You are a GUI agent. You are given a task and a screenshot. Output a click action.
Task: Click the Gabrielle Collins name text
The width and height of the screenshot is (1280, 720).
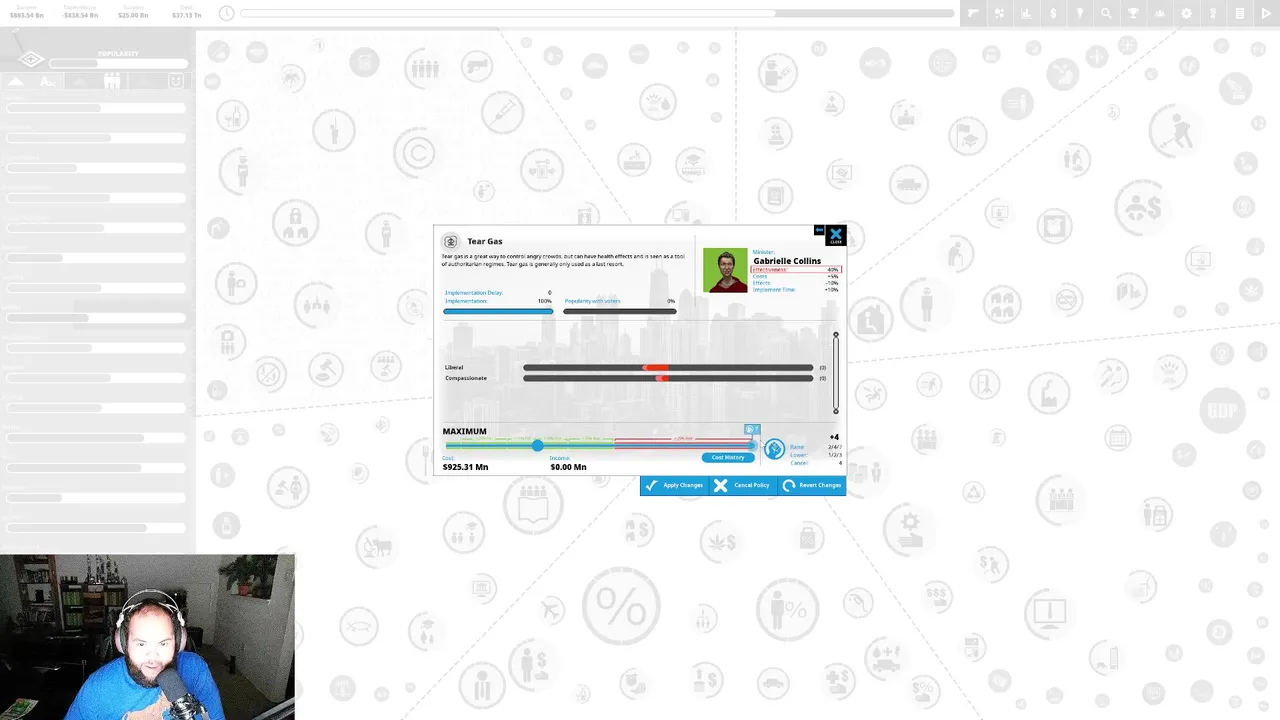[787, 261]
